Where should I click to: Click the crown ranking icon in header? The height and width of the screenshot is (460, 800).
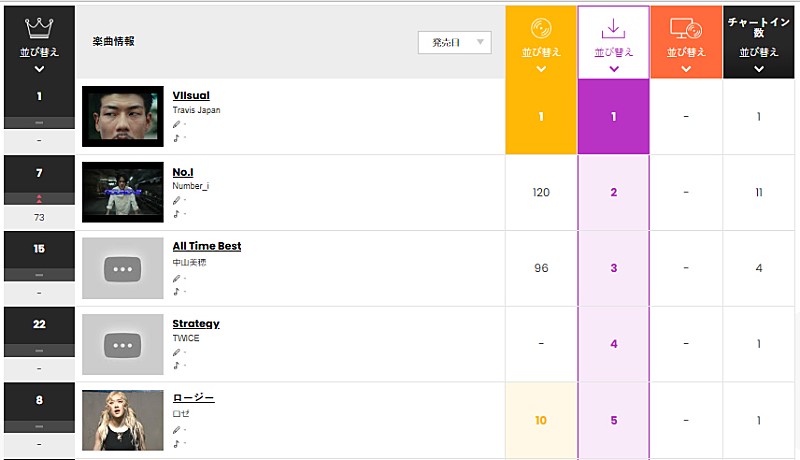coord(39,26)
